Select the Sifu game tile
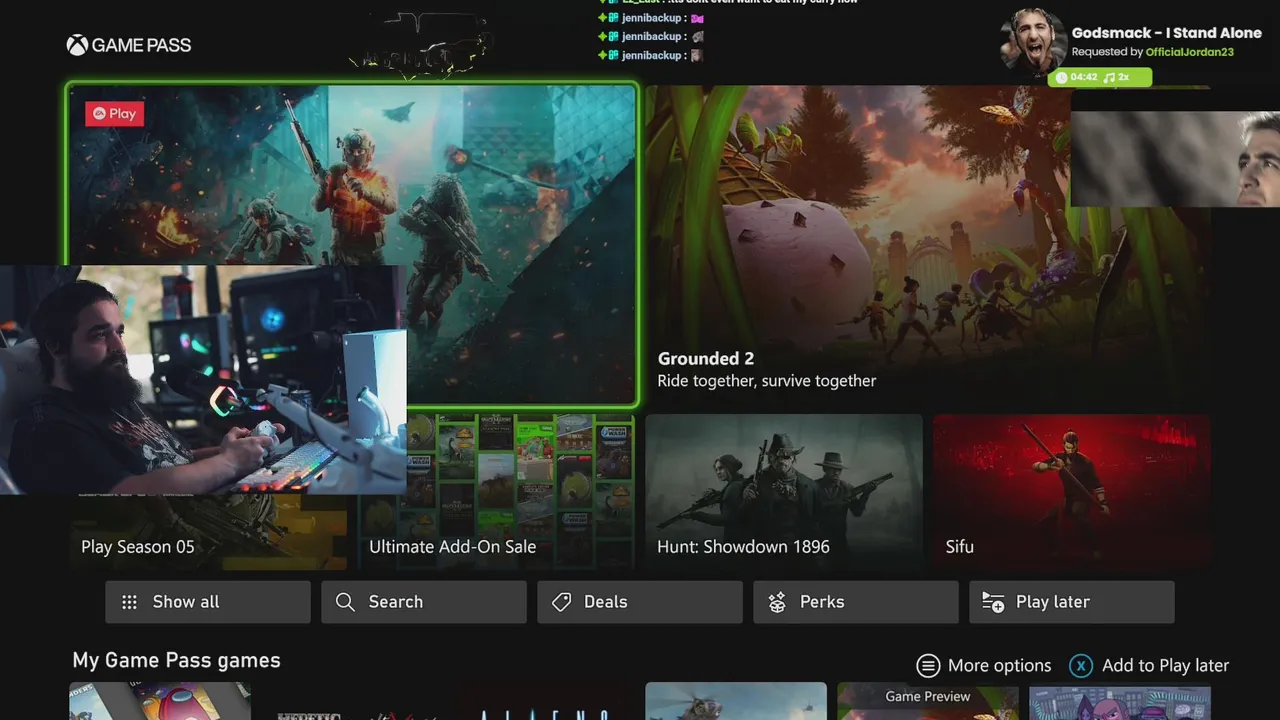Image resolution: width=1280 pixels, height=720 pixels. [1071, 492]
